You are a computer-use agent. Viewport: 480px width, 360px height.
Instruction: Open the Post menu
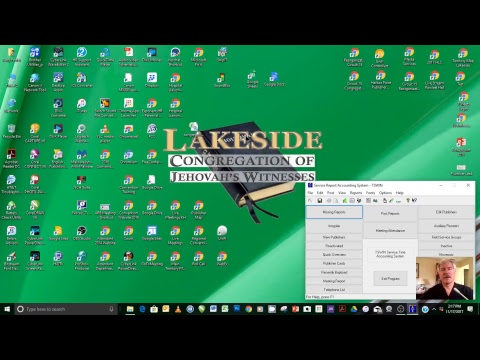[x=331, y=193]
